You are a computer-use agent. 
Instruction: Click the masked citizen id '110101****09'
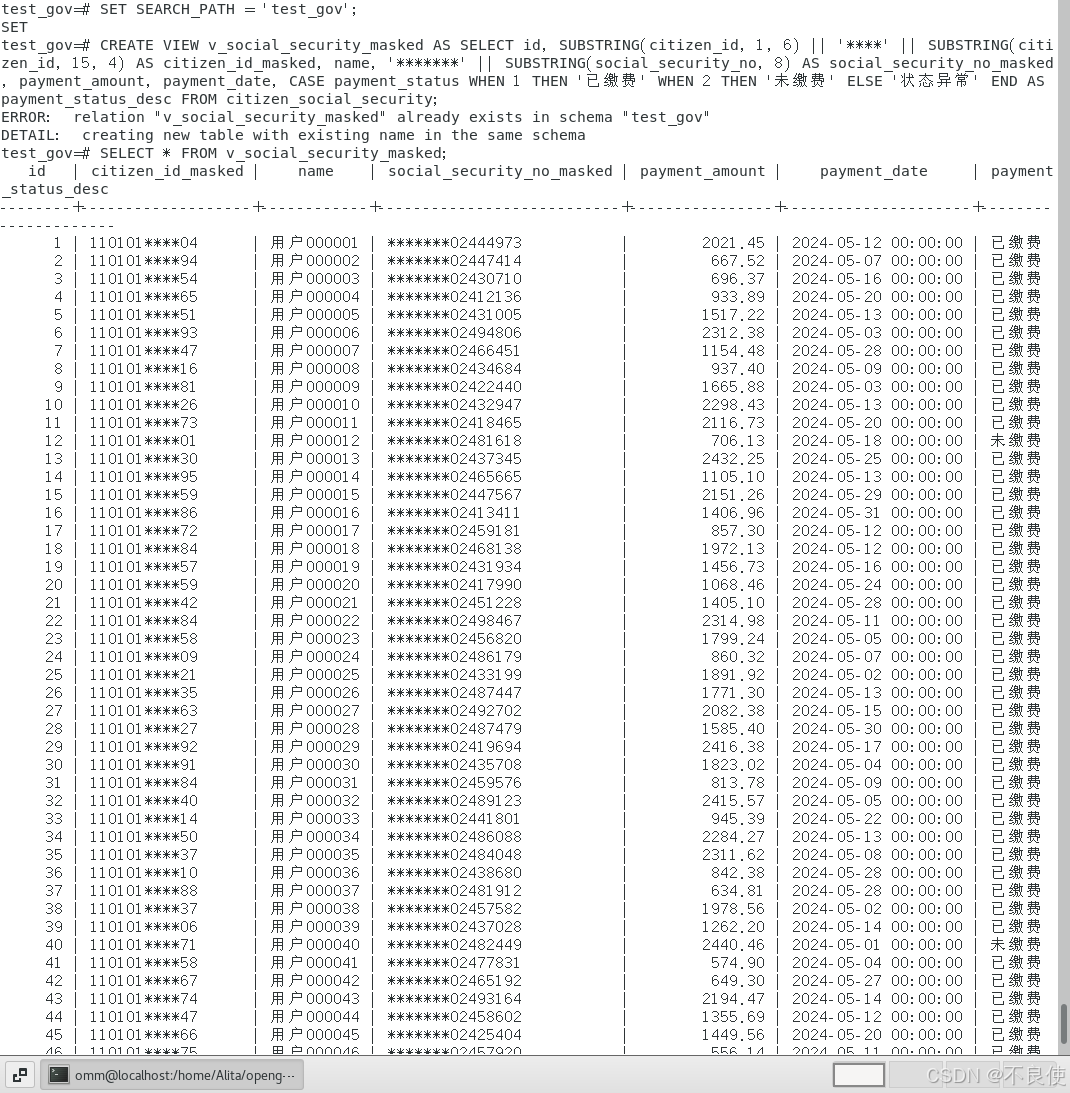(x=144, y=657)
